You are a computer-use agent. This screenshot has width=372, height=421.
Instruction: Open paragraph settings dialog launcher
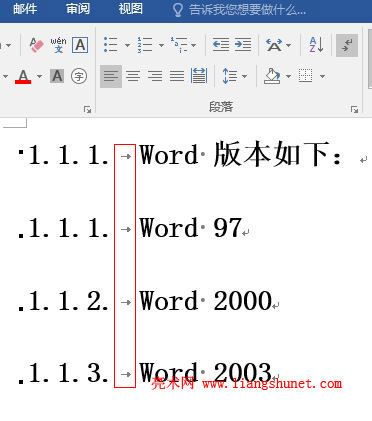354,109
